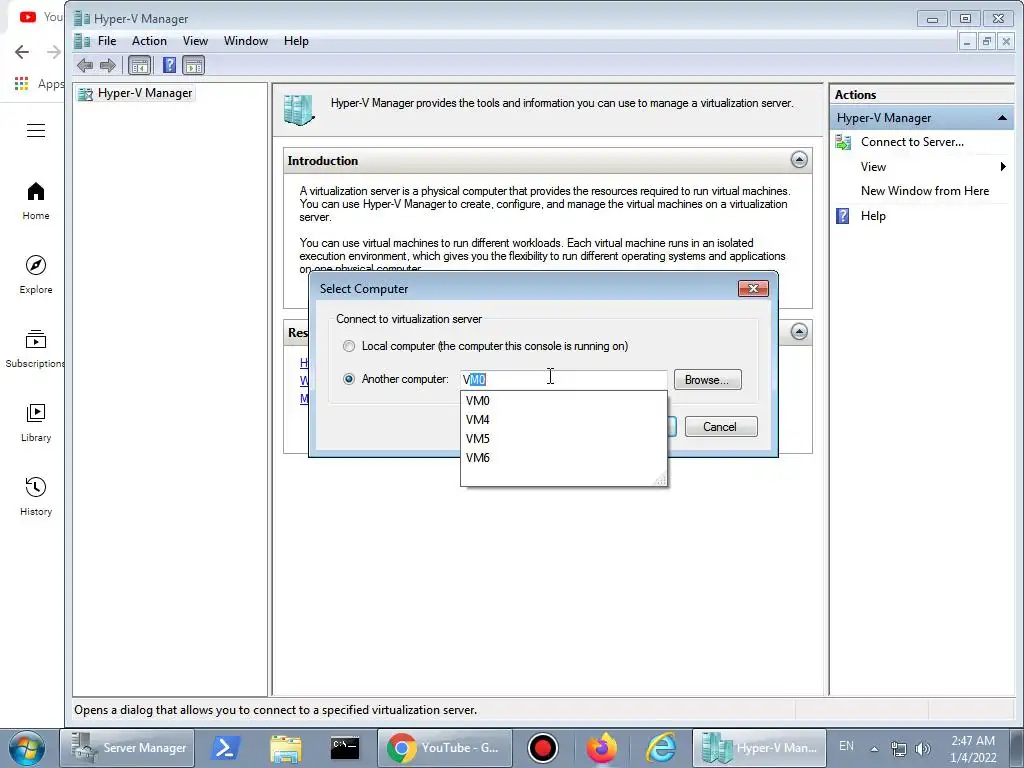Open the Window menu
This screenshot has height=768, width=1024.
(246, 40)
